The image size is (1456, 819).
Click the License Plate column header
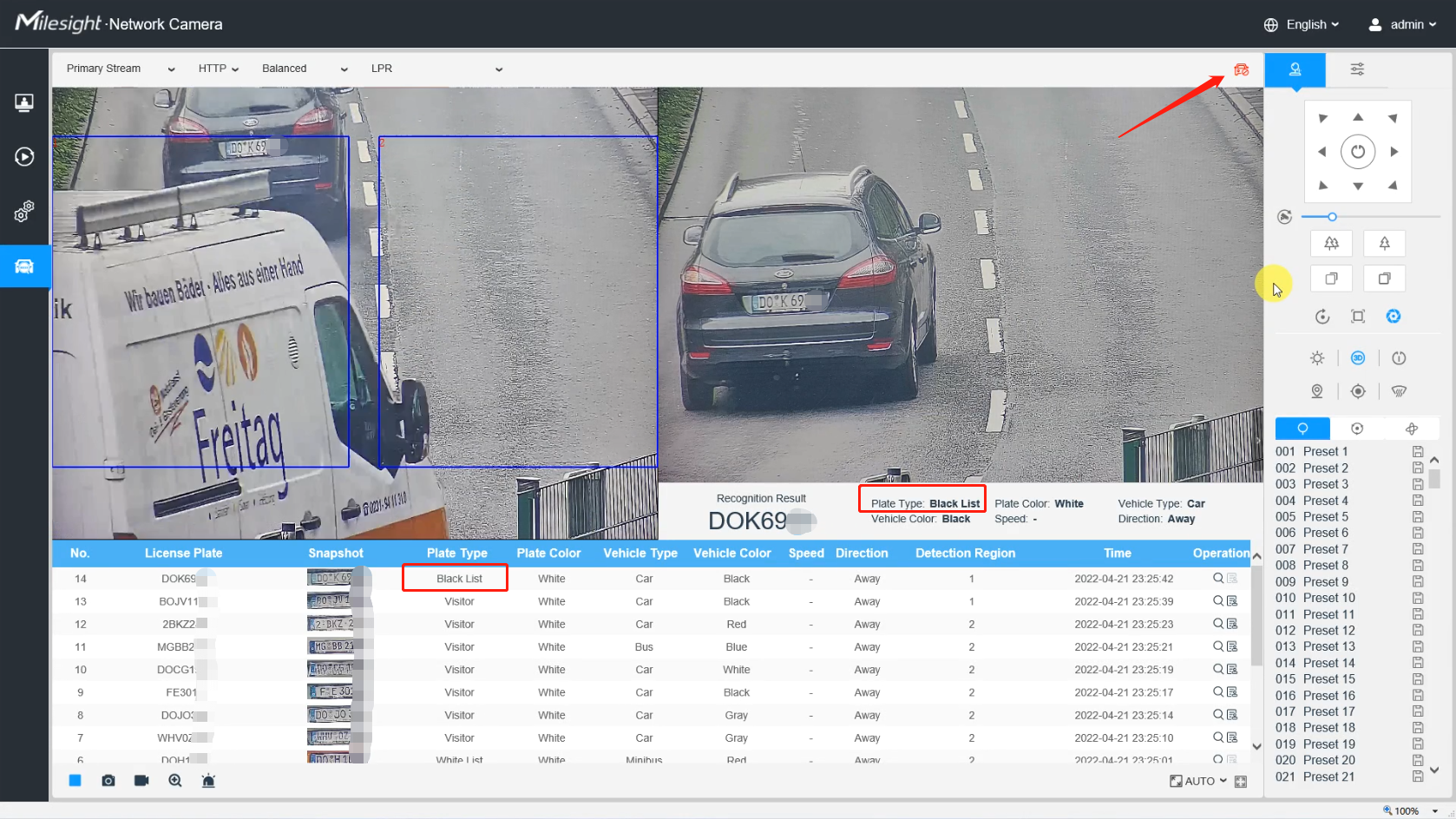click(x=183, y=553)
